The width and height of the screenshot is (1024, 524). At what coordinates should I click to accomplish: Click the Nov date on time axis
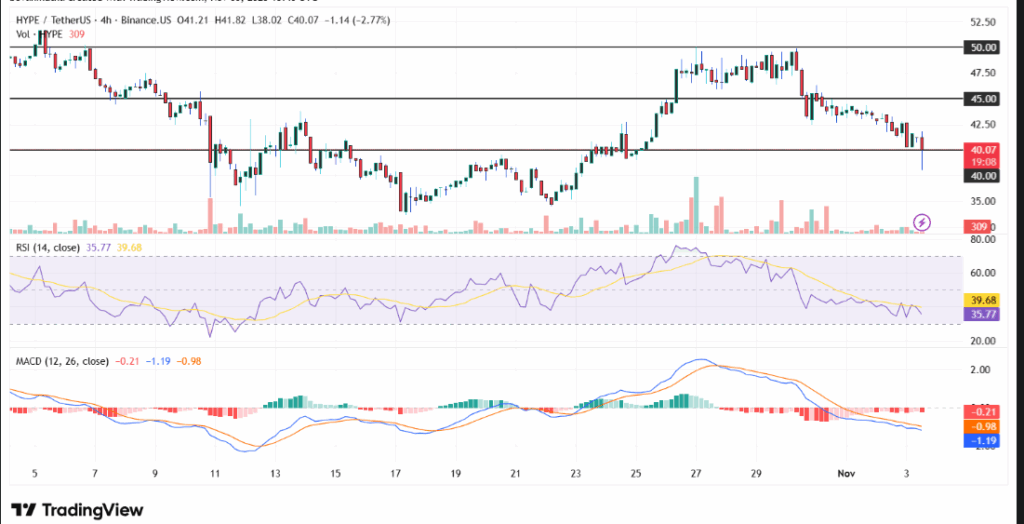847,473
